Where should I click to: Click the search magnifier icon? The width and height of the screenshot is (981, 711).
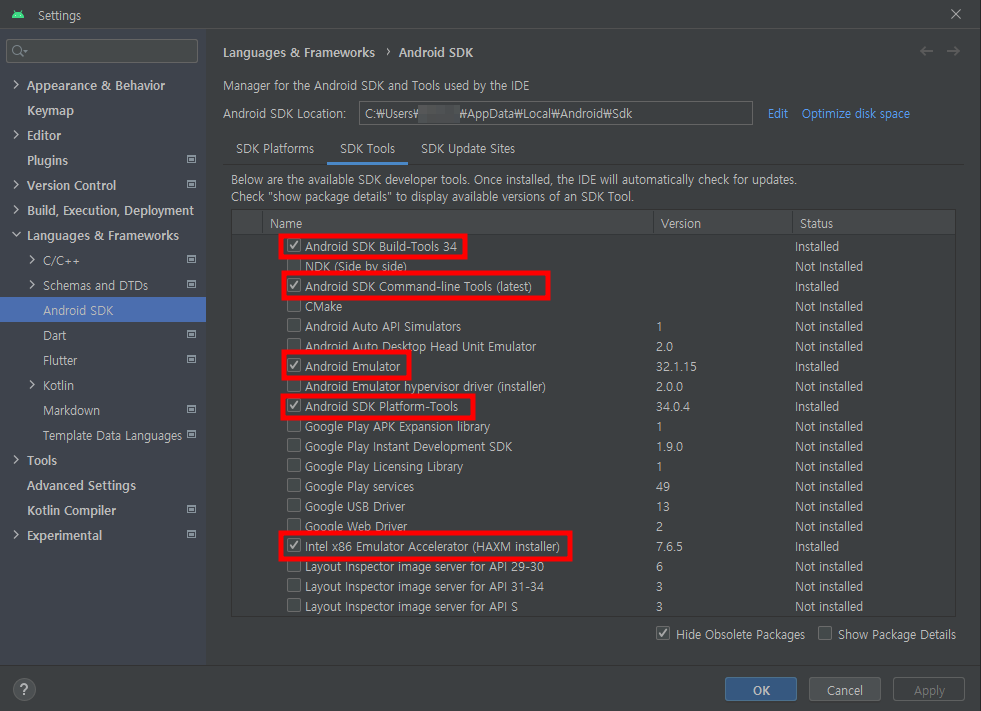(x=19, y=51)
